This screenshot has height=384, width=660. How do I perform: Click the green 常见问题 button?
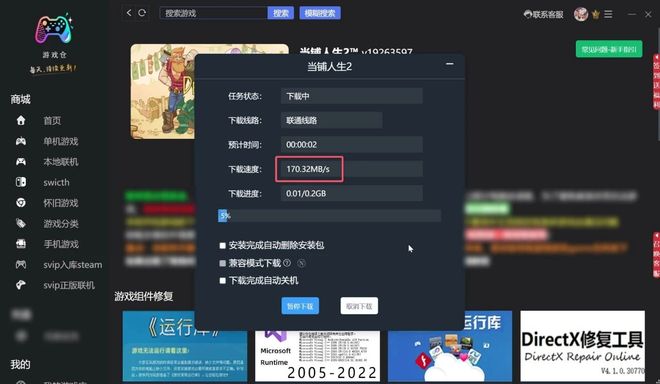pos(609,49)
